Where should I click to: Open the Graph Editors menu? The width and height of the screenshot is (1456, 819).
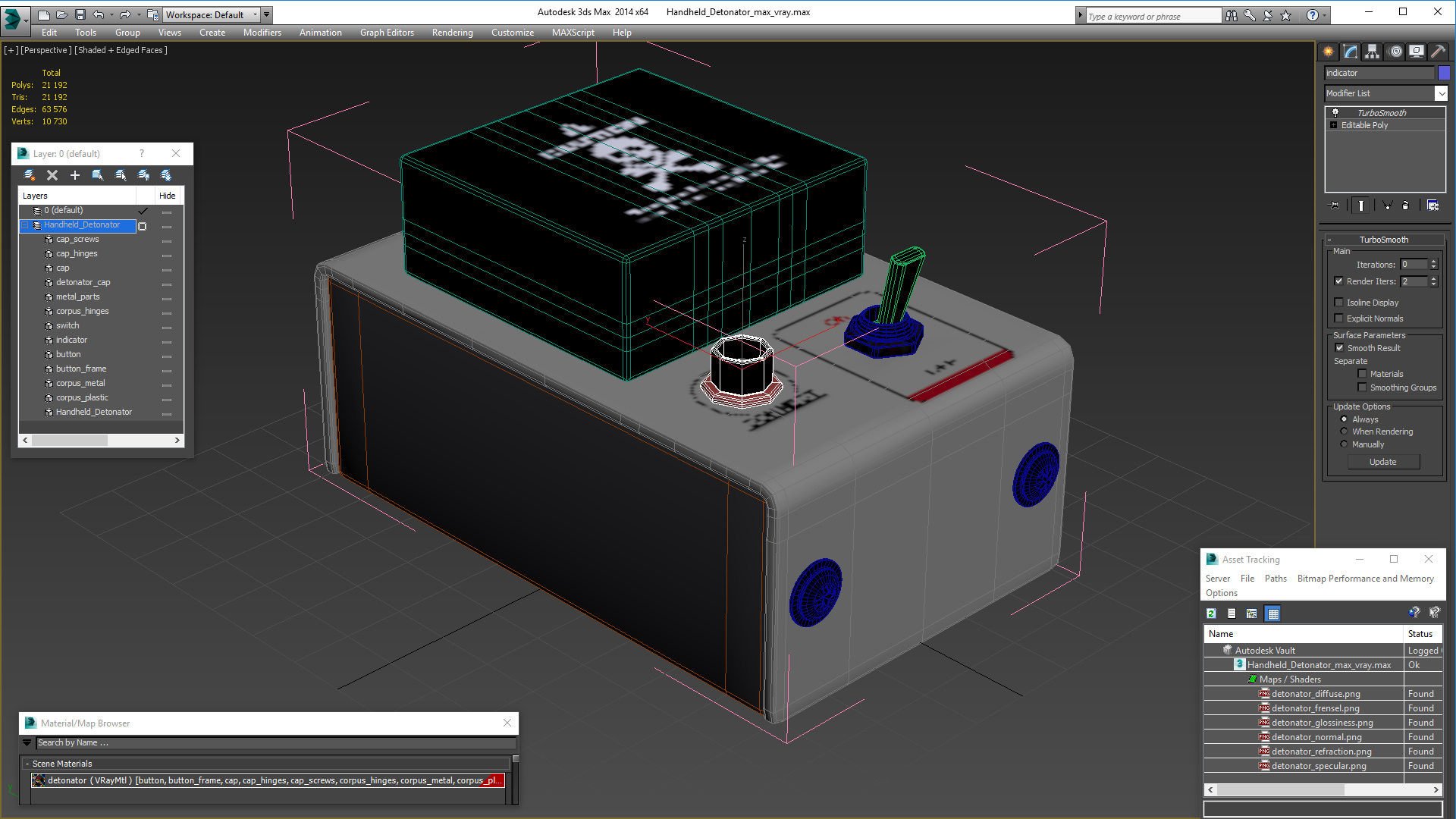(387, 33)
